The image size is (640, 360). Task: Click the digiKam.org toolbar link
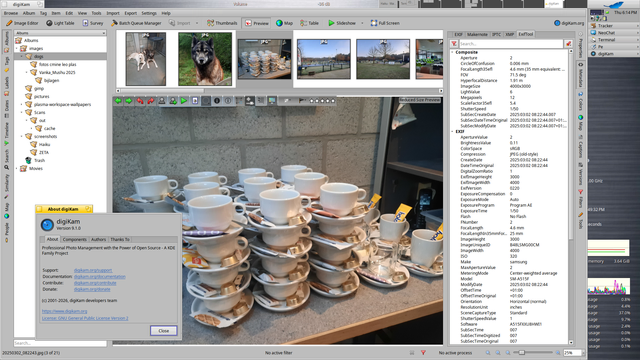click(x=569, y=23)
